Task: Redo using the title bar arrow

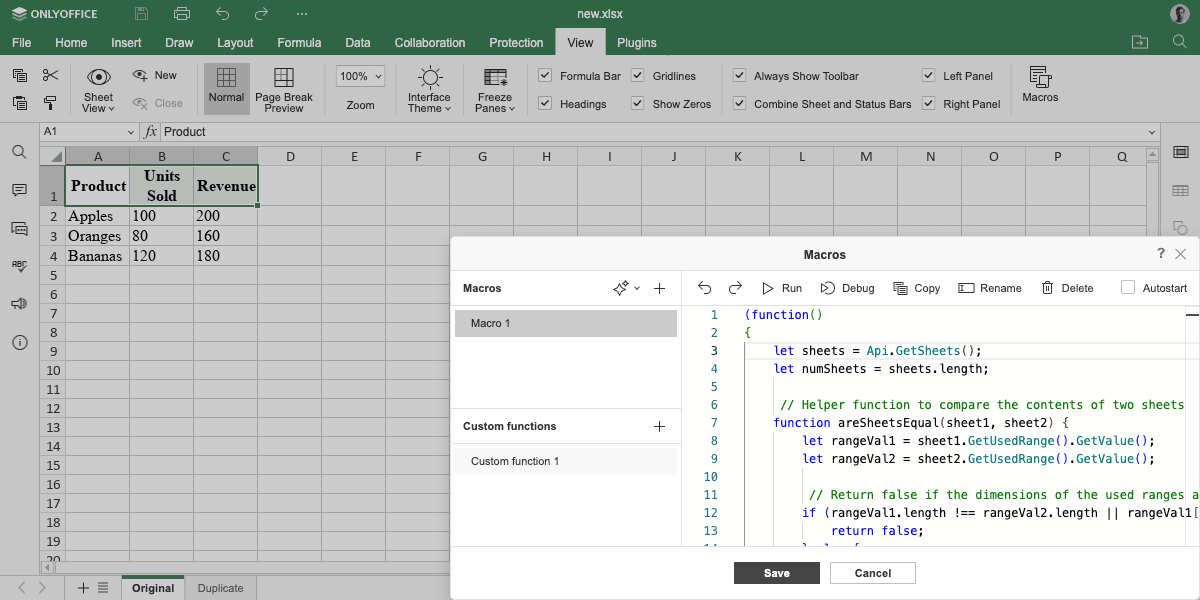Action: pyautogui.click(x=261, y=14)
